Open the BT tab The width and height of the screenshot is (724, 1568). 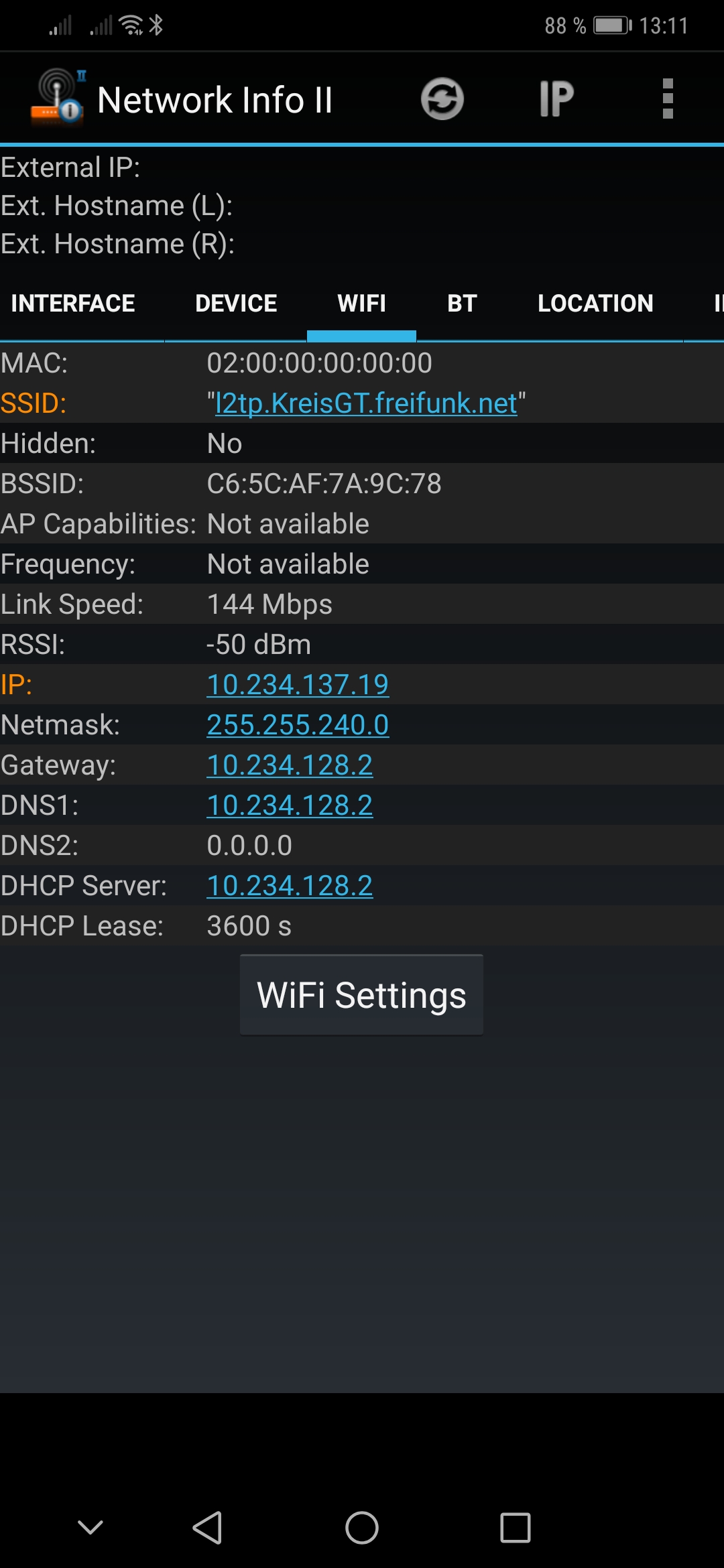coord(462,304)
